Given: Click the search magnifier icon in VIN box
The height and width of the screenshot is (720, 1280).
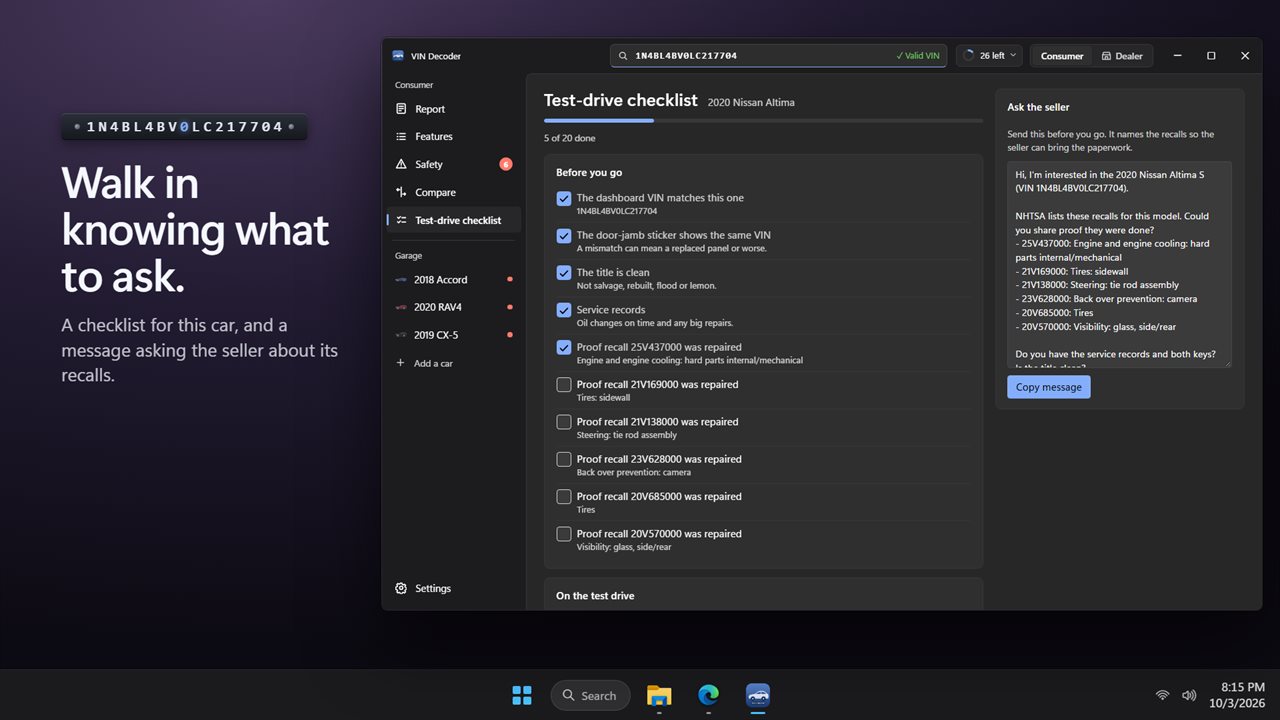Looking at the screenshot, I should 623,56.
